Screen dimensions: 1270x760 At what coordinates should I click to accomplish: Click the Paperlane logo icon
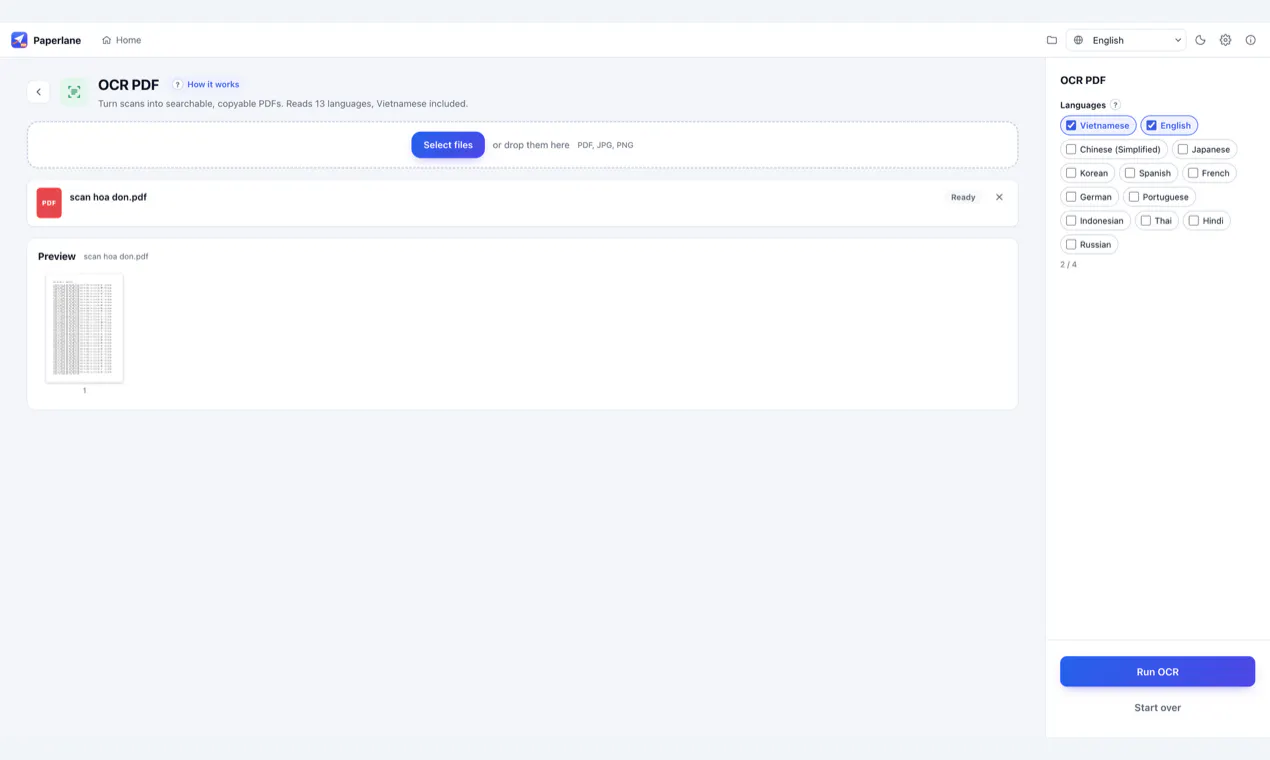coord(19,40)
